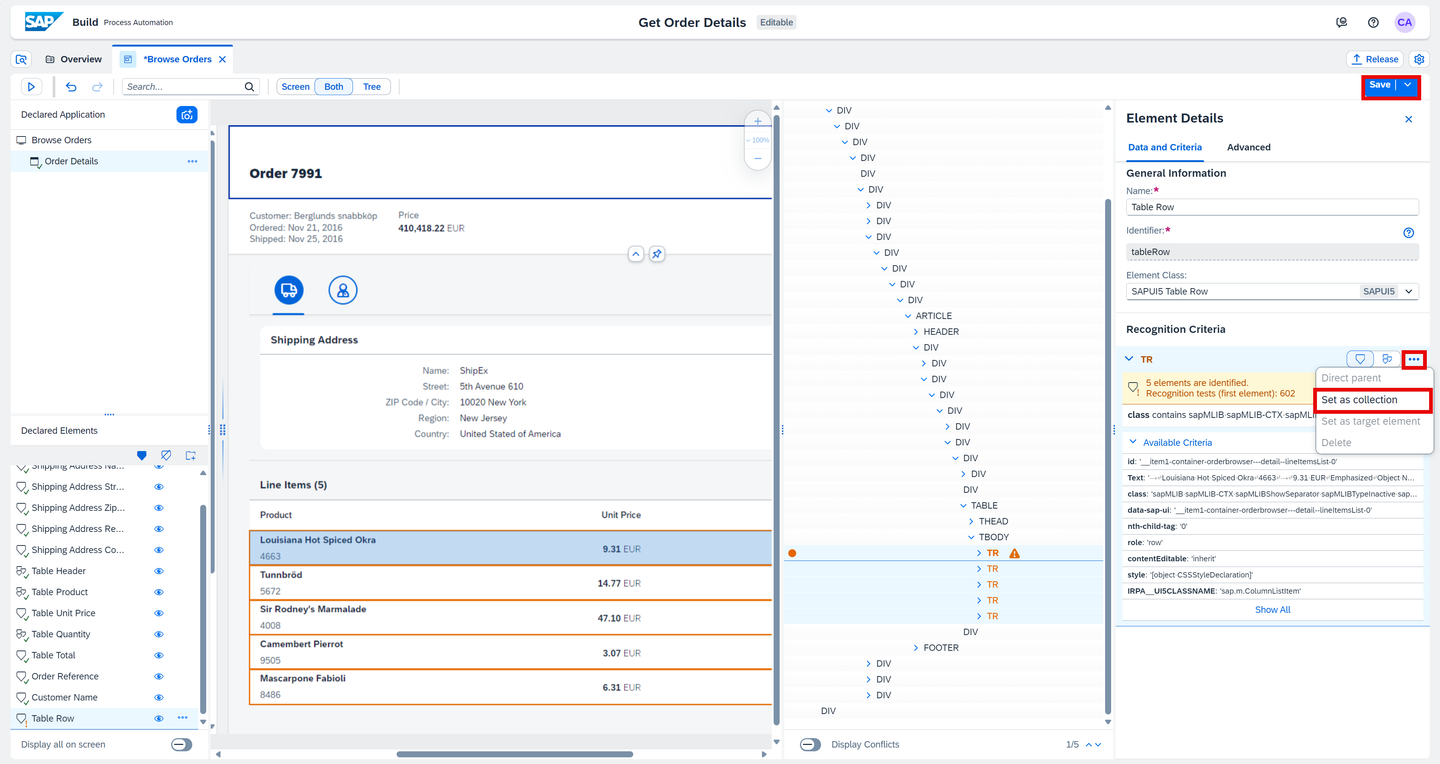Image resolution: width=1440 pixels, height=764 pixels.
Task: Open the Overview tab
Action: point(73,59)
